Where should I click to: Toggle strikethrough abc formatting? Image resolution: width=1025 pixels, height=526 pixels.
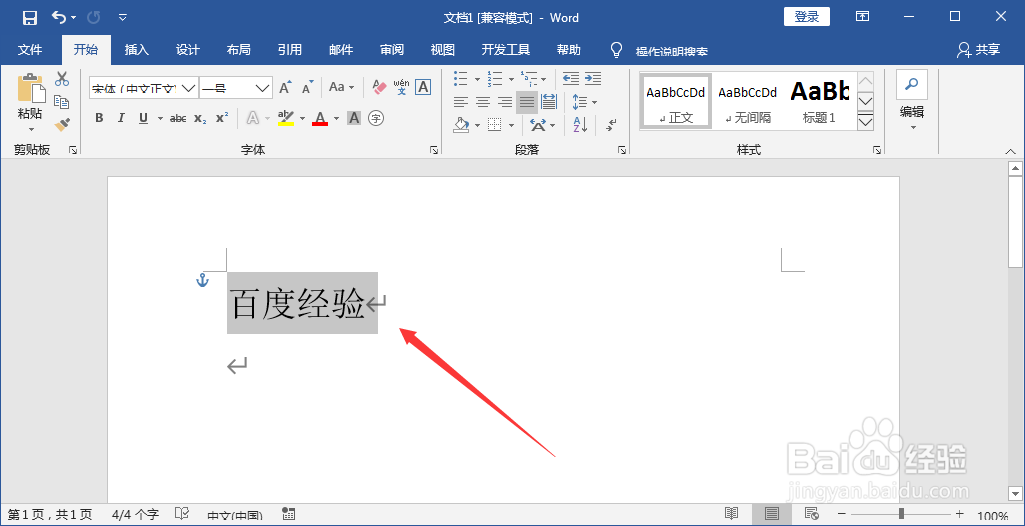coord(178,118)
